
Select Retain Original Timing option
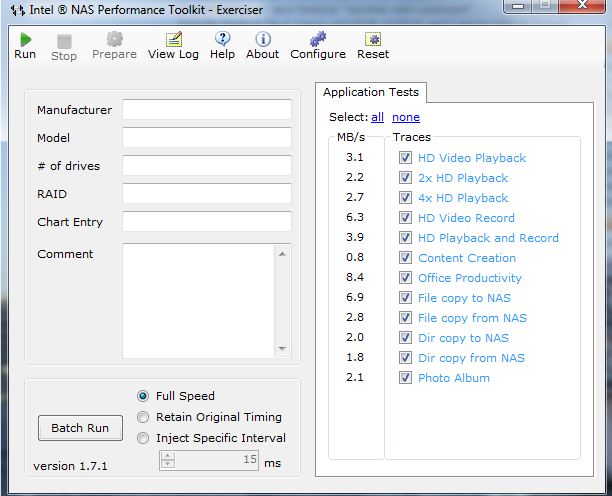pyautogui.click(x=143, y=417)
